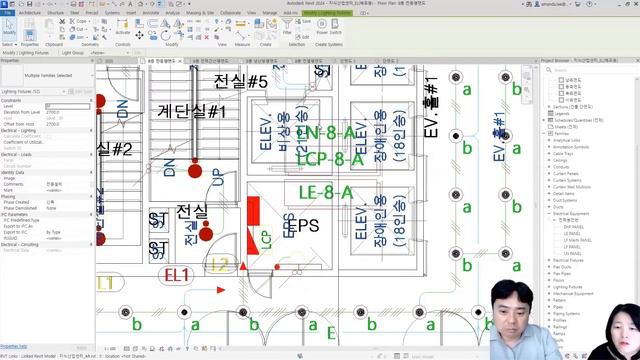Click the Edit Type button
The width and height of the screenshot is (640, 360).
pyautogui.click(x=80, y=91)
